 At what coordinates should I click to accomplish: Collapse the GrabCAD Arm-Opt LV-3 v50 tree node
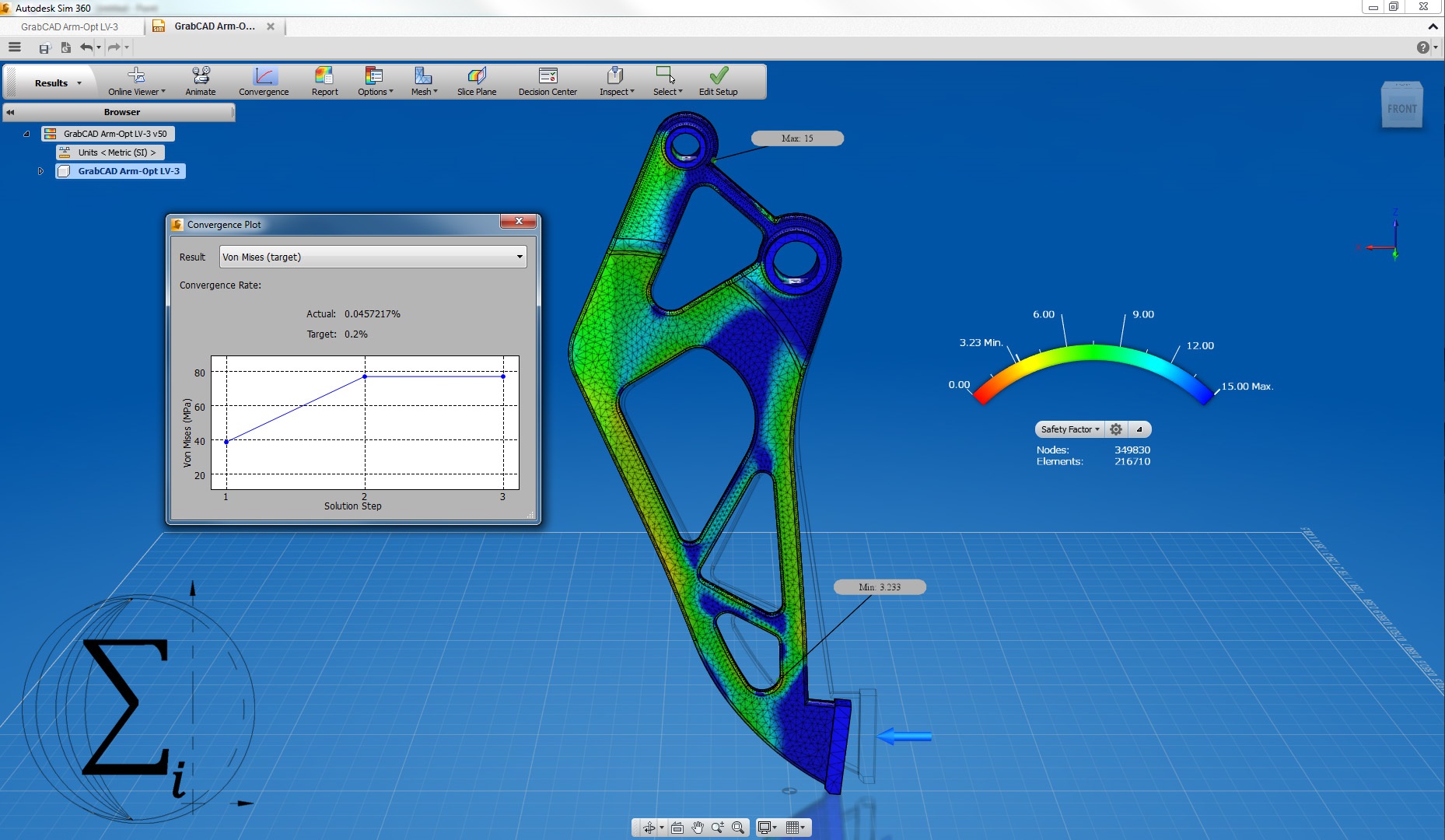tap(26, 134)
